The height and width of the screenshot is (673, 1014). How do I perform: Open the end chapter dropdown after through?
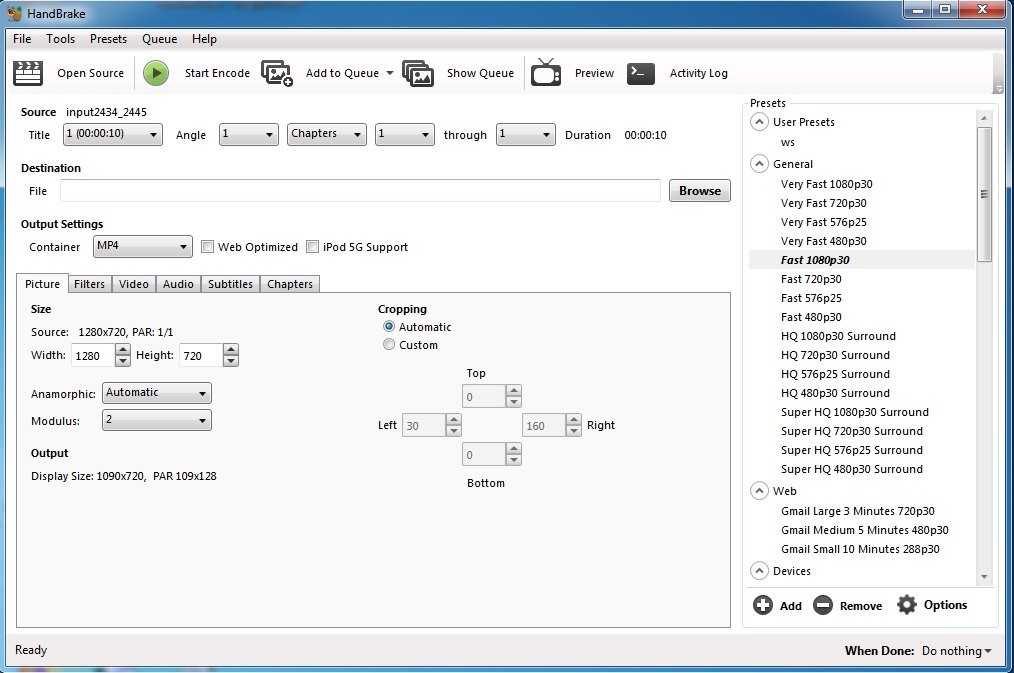click(526, 134)
